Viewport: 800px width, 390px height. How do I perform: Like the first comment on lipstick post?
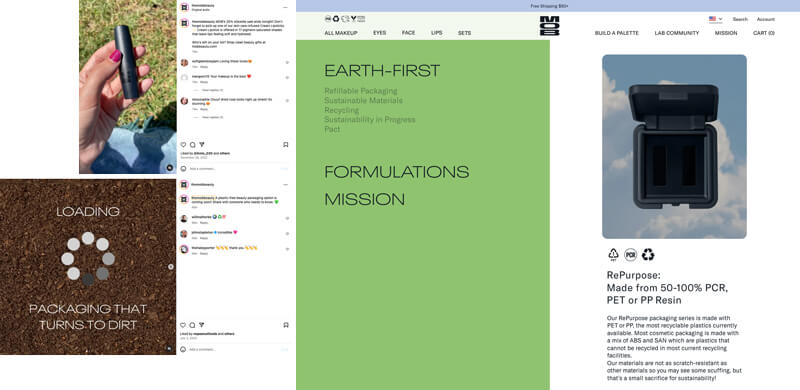click(x=287, y=62)
